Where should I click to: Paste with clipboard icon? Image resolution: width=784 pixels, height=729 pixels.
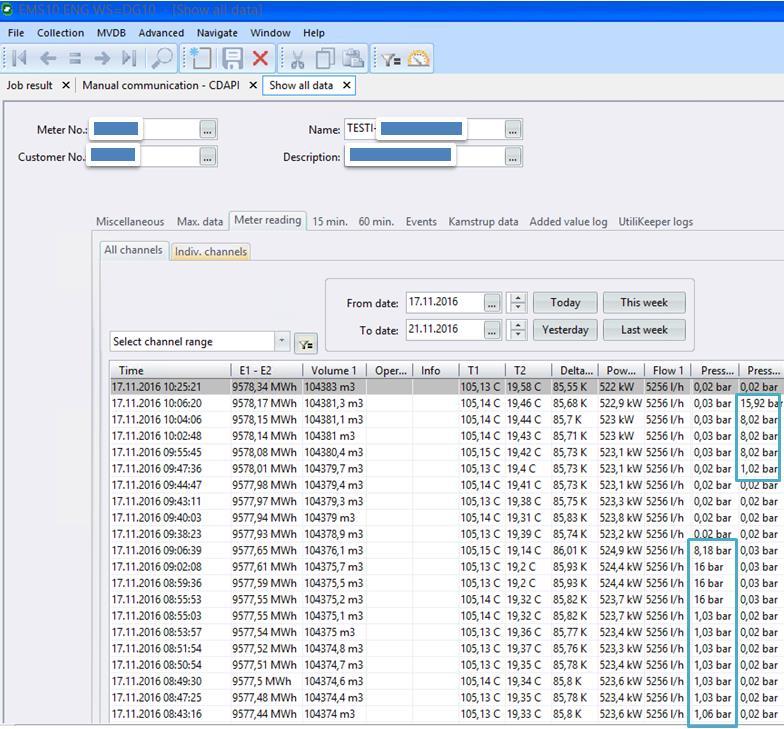[x=353, y=58]
